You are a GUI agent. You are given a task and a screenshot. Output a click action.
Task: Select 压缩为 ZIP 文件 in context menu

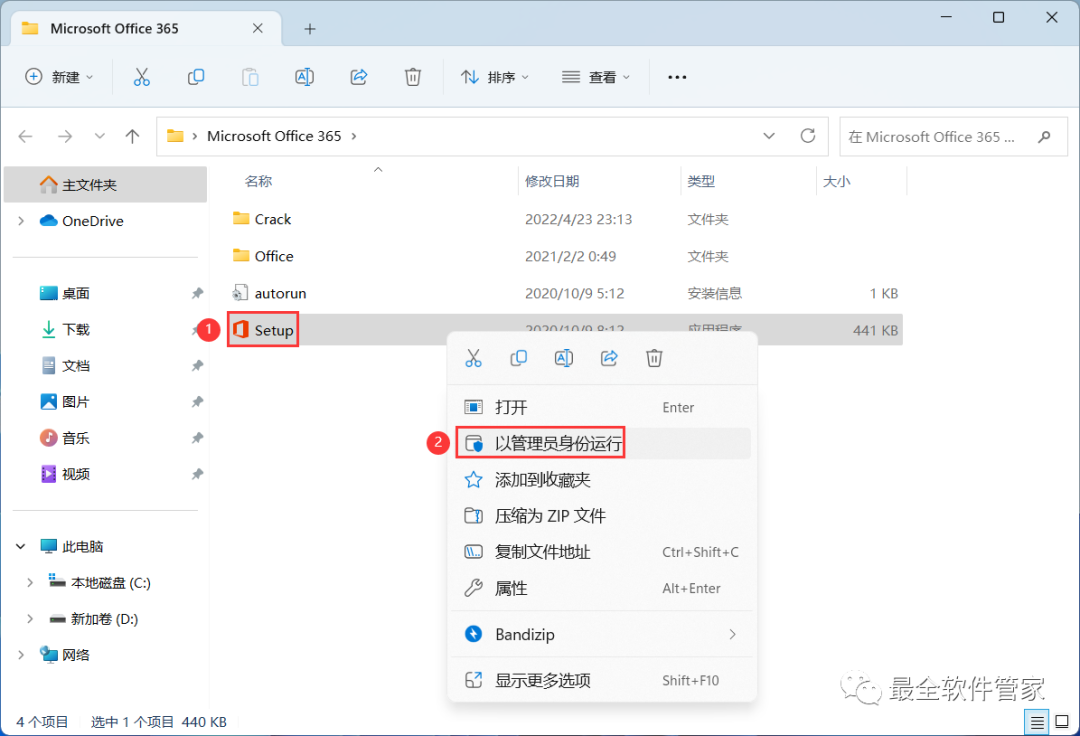tap(601, 516)
